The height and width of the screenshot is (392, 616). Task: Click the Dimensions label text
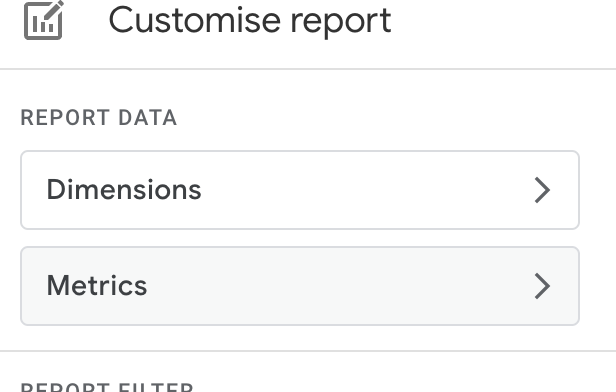[x=124, y=190]
